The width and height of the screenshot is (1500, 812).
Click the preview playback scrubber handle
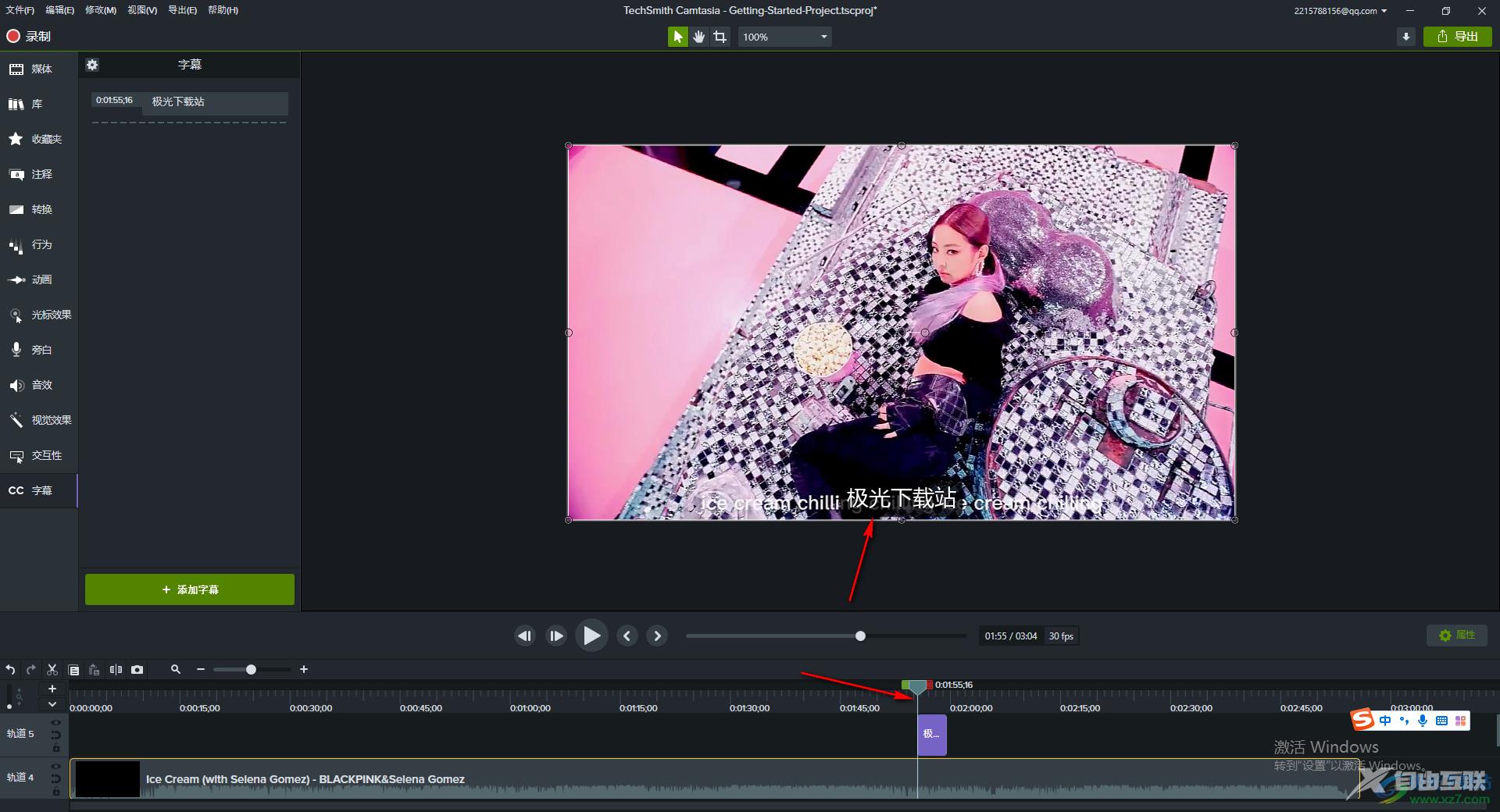(860, 636)
